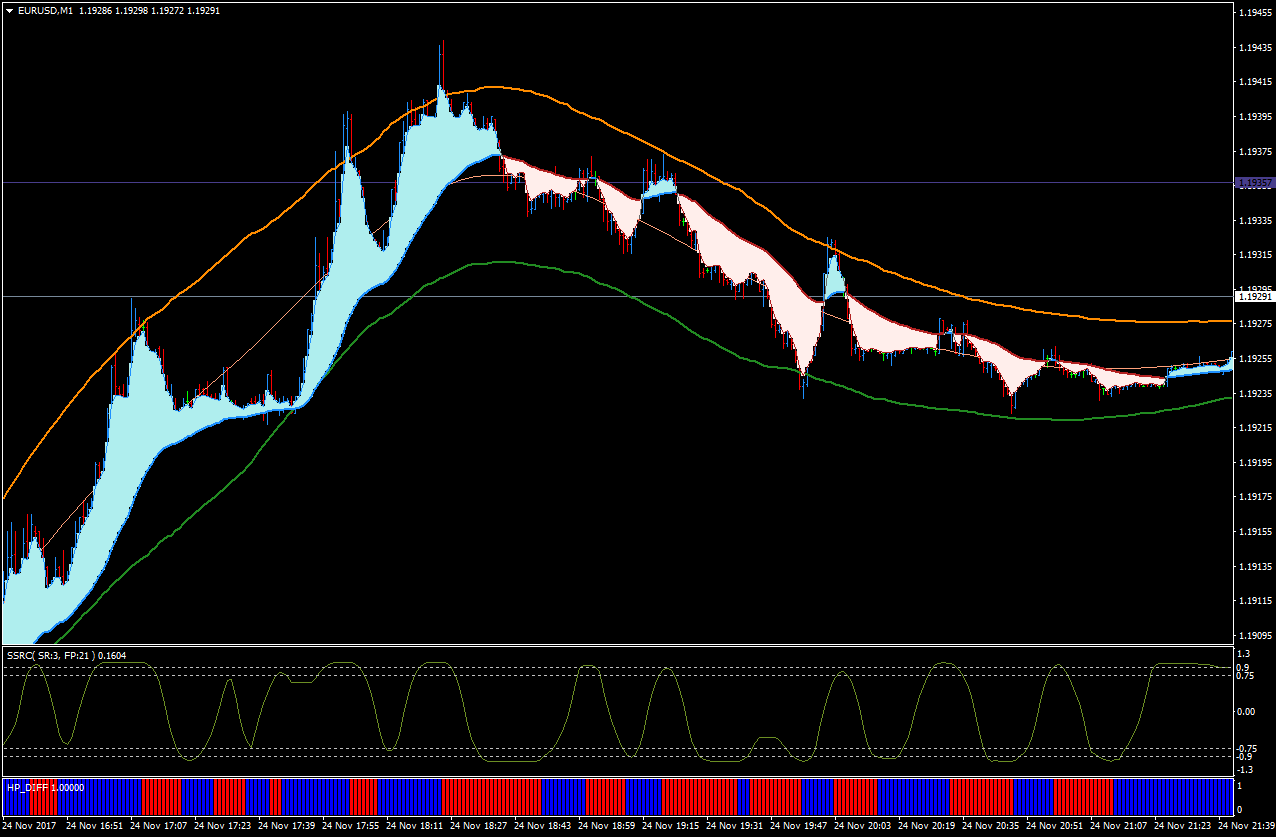Click the 24 Nov 21:23 time label
This screenshot has height=837, width=1276.
[x=1182, y=827]
